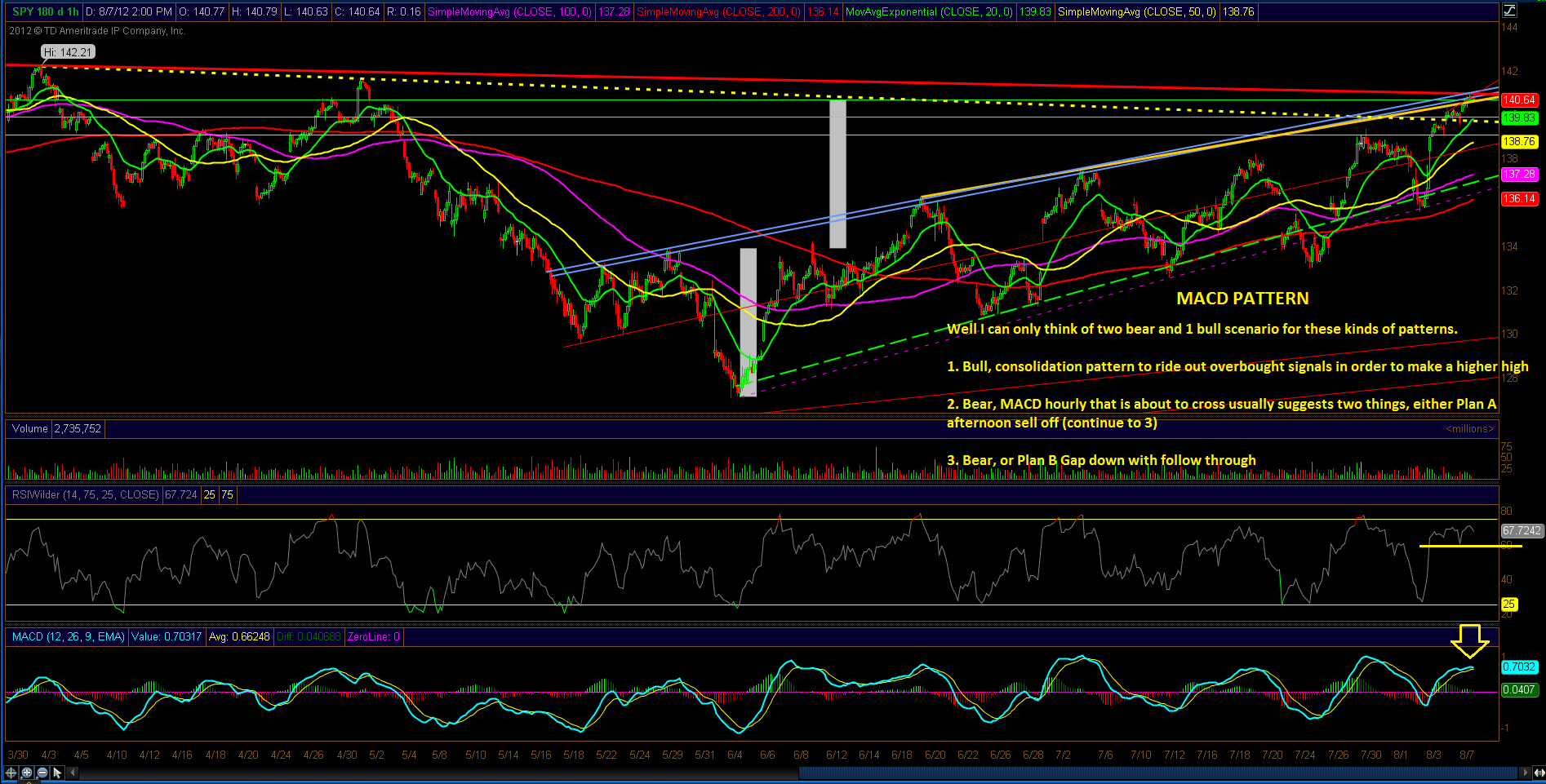The image size is (1546, 784).
Task: Click the MACD ZeroLine readout
Action: (374, 636)
